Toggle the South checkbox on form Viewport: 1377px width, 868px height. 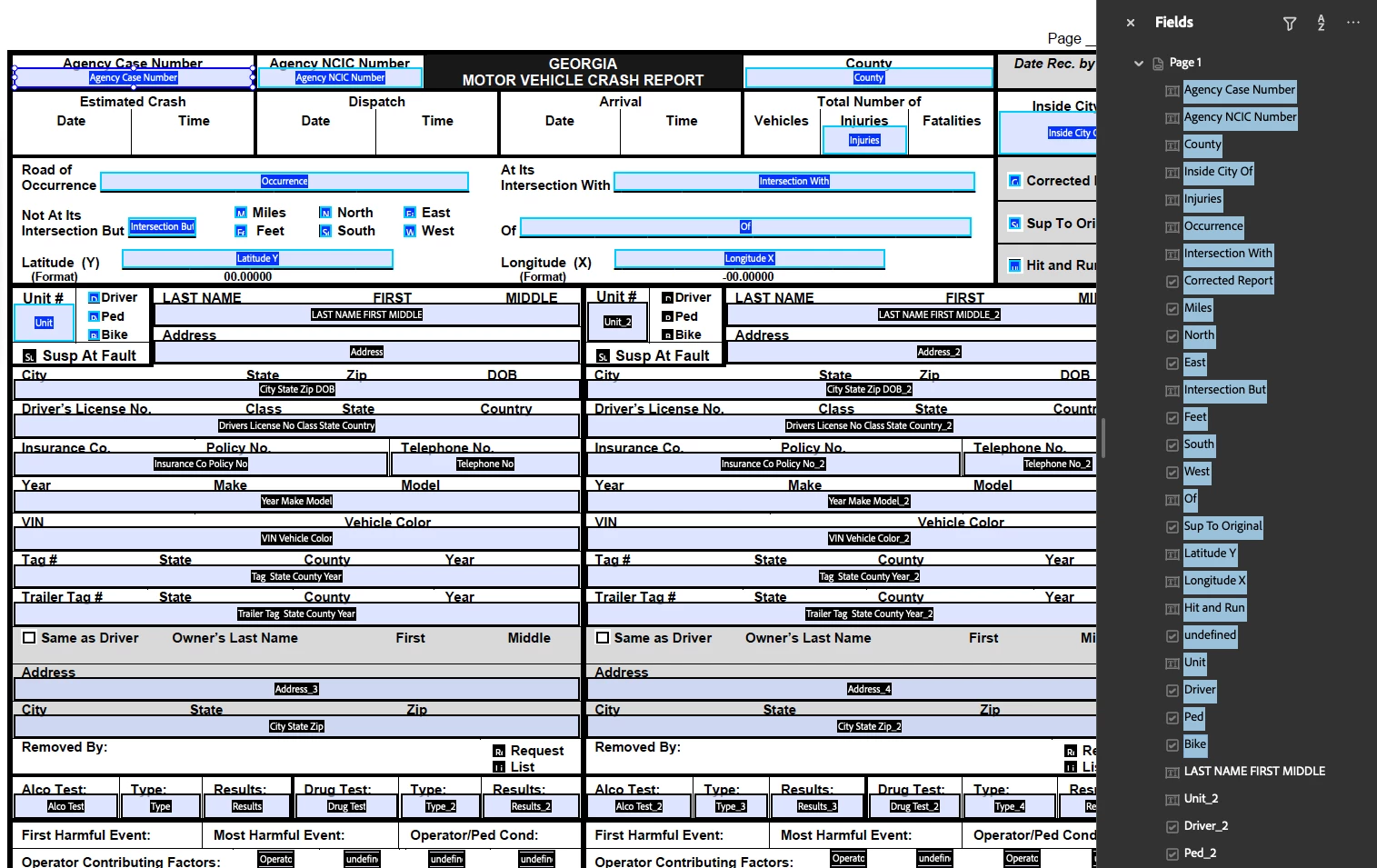[325, 232]
